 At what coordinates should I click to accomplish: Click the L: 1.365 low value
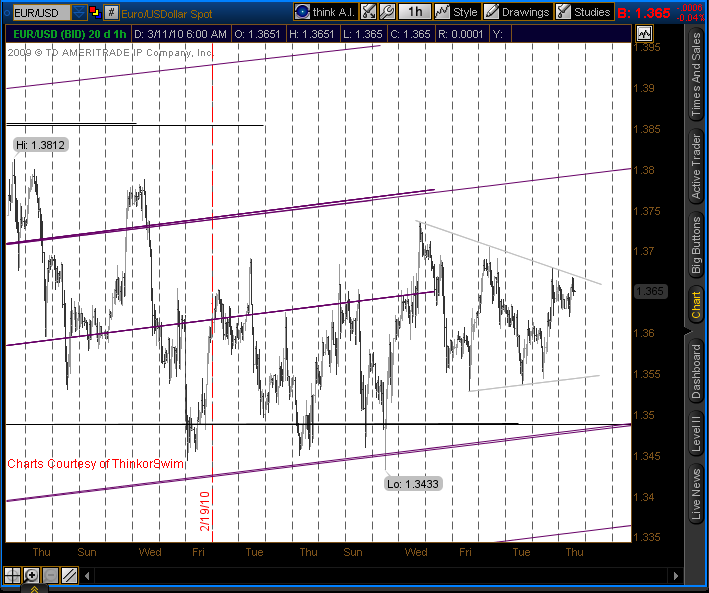(363, 34)
